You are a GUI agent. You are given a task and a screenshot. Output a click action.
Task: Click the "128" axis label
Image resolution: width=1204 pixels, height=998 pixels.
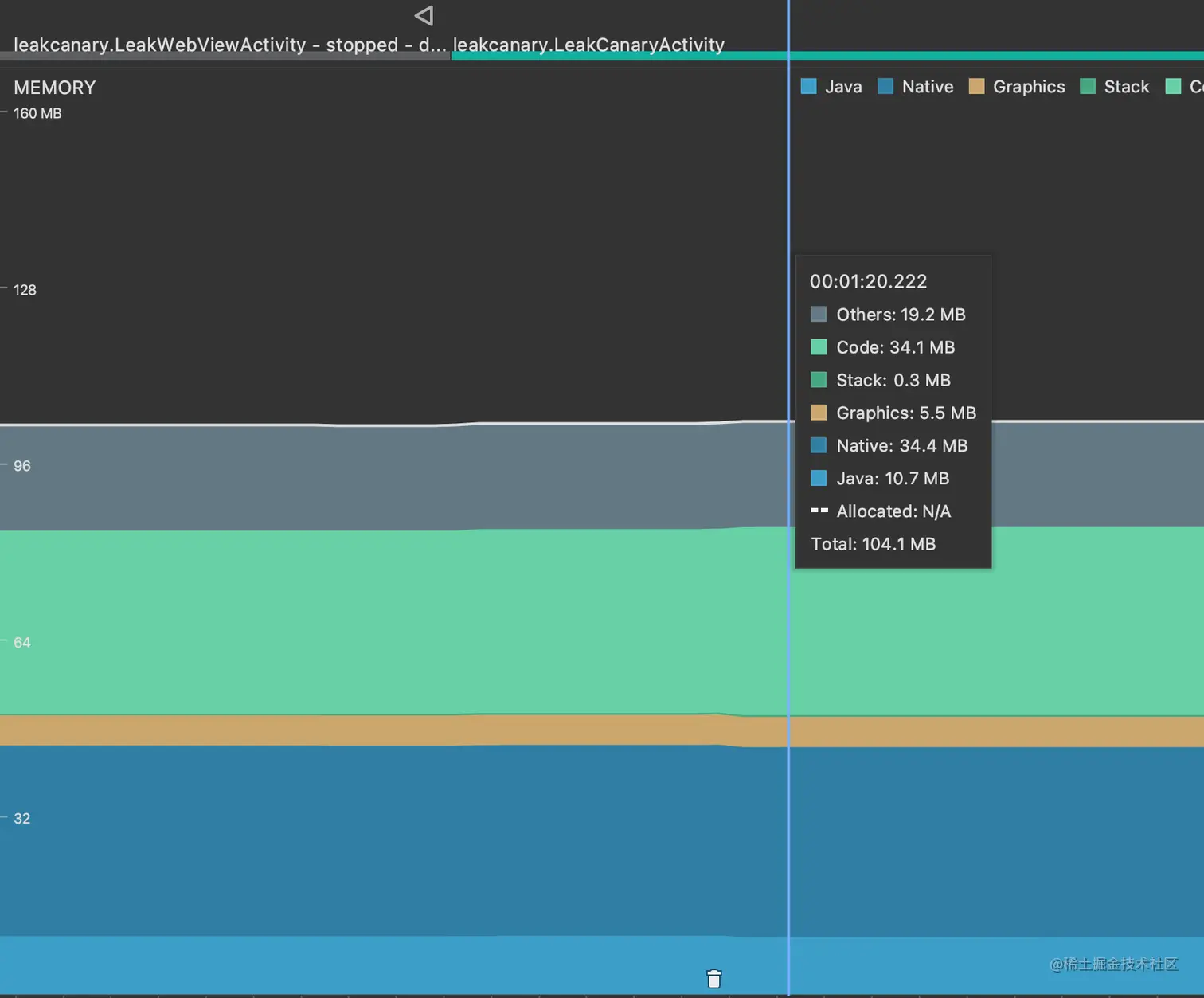[x=25, y=290]
